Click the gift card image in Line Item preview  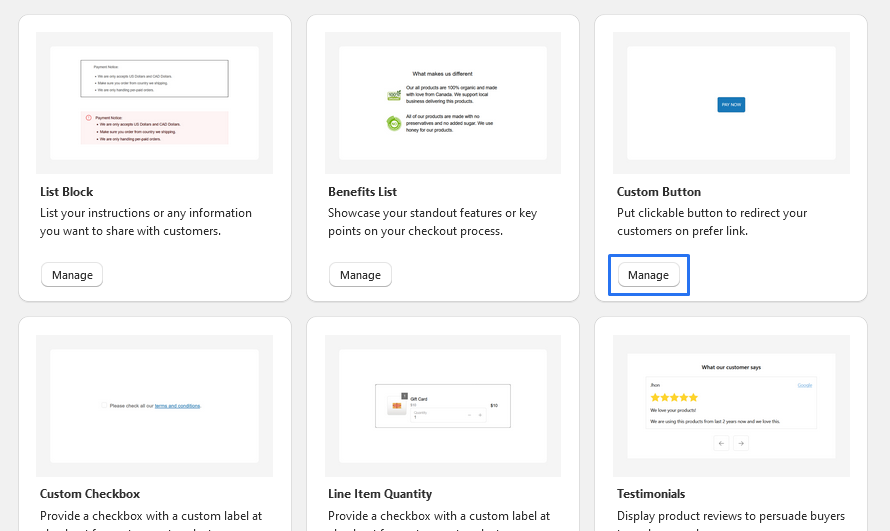[397, 406]
